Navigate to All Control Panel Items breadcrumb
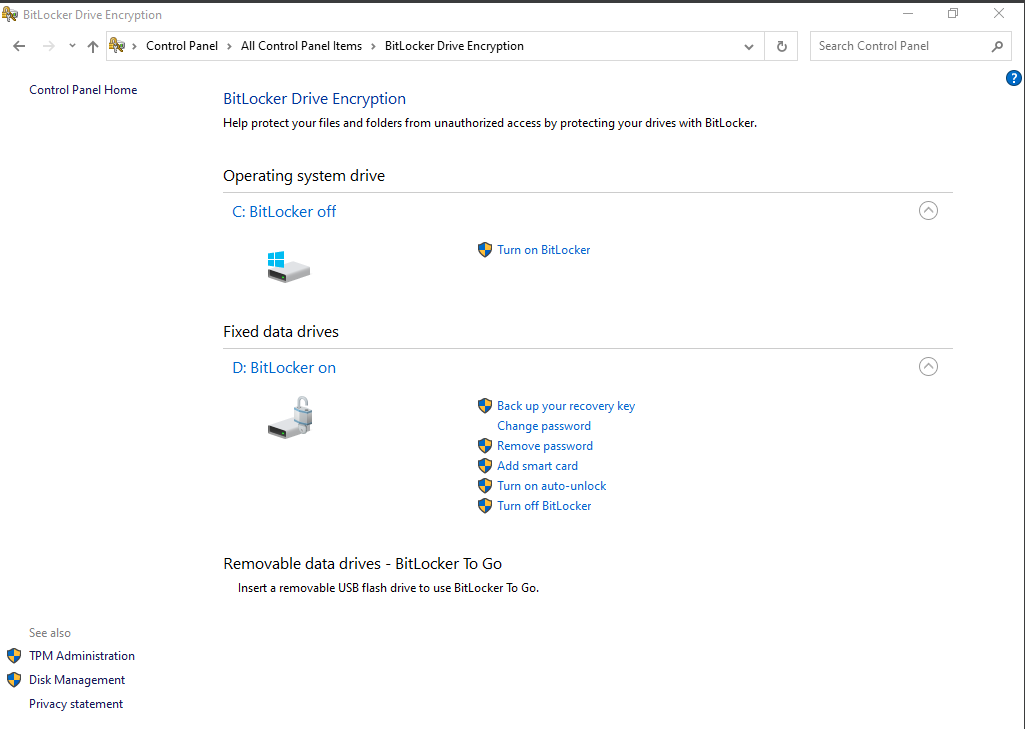 click(x=301, y=46)
